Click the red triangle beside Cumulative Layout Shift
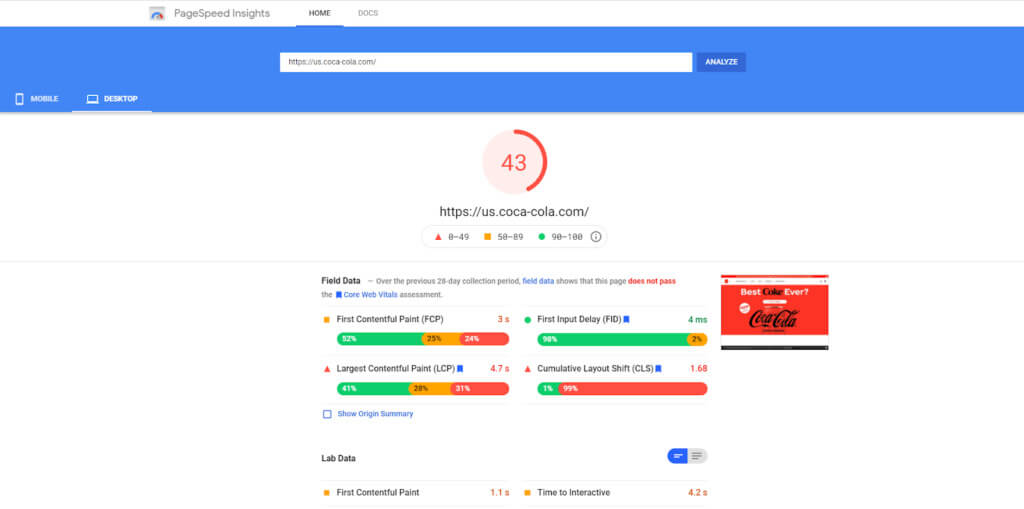 tap(528, 369)
